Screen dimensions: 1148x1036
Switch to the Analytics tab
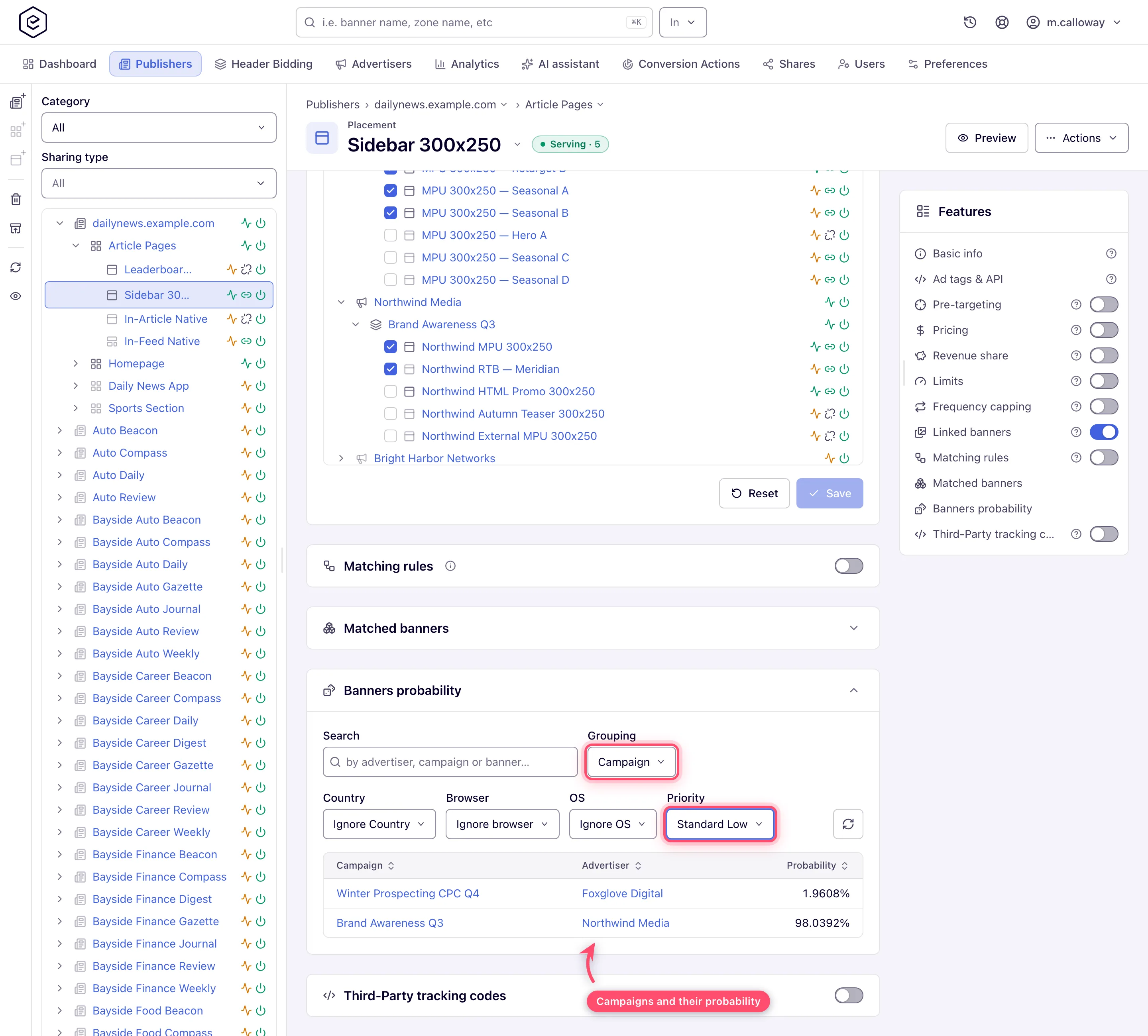[466, 64]
